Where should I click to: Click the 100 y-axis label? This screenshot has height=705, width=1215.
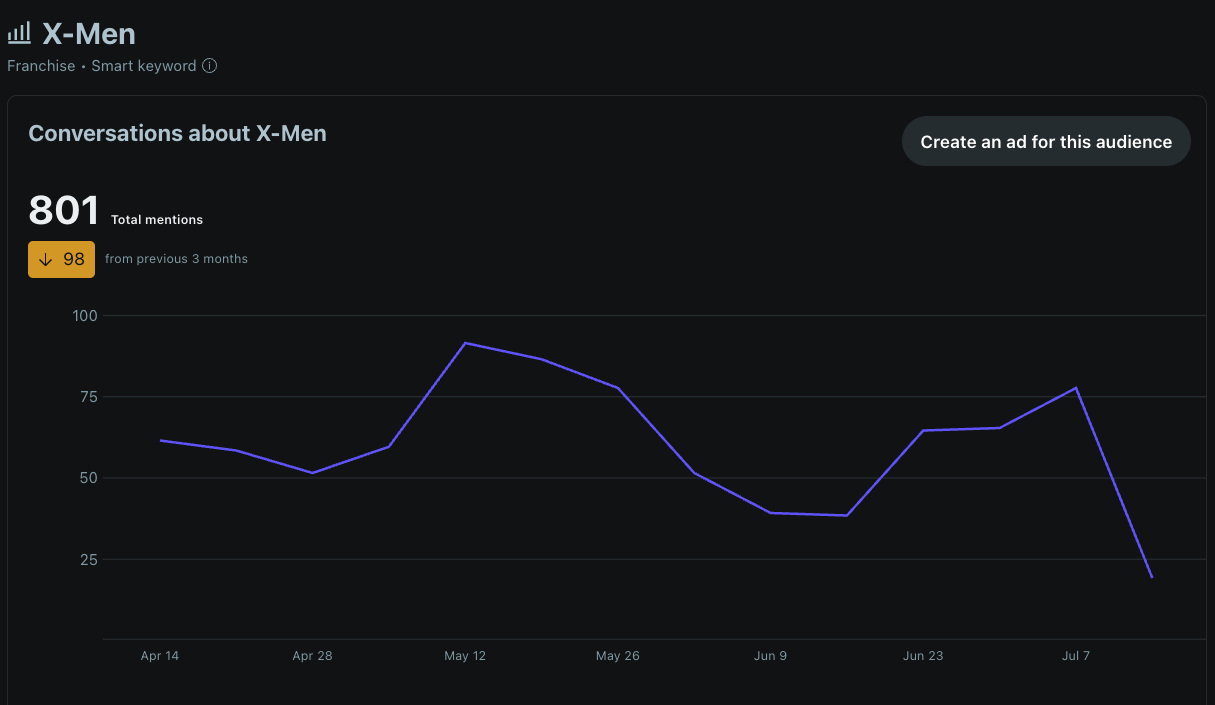(x=85, y=316)
